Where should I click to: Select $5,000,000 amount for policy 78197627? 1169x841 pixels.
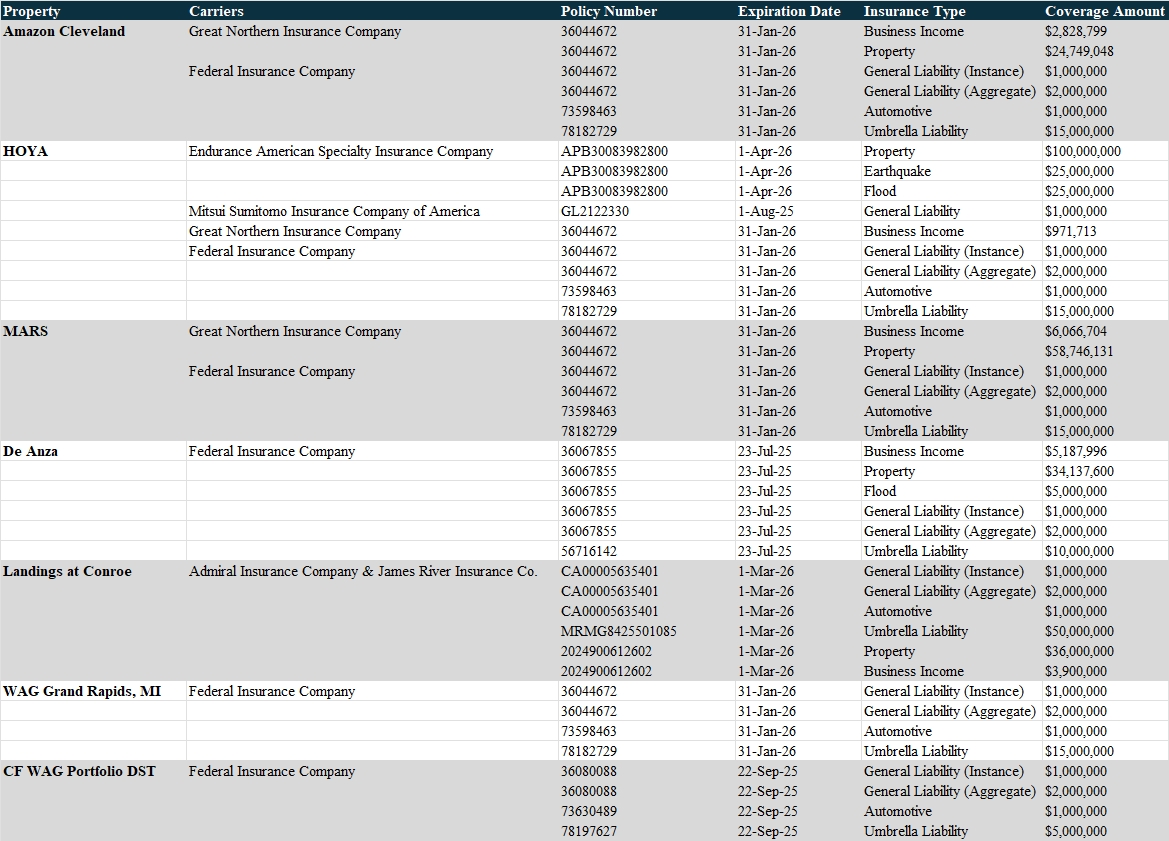click(x=1076, y=831)
